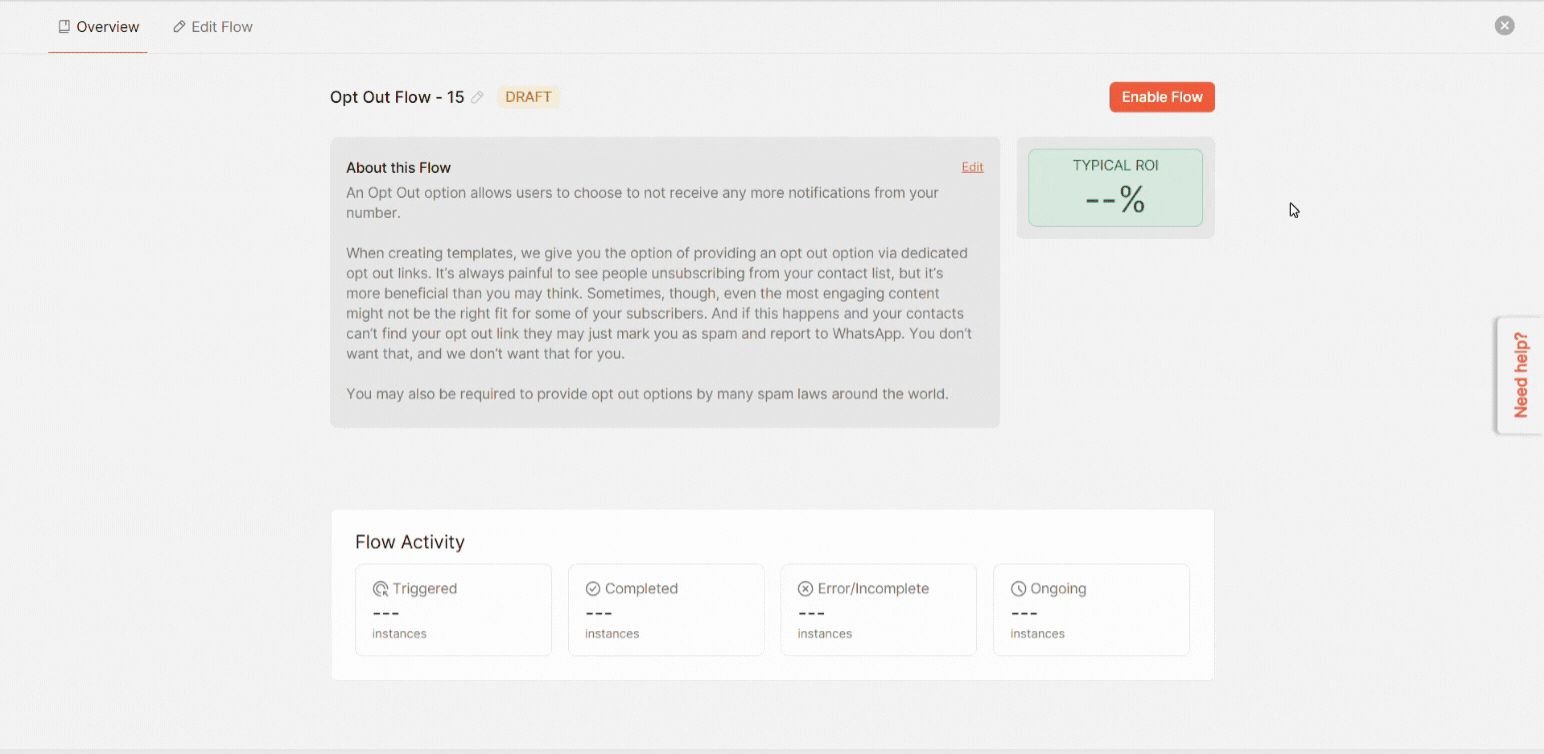Select the Error/Incomplete instances card
The image size is (1544, 754).
tap(878, 610)
